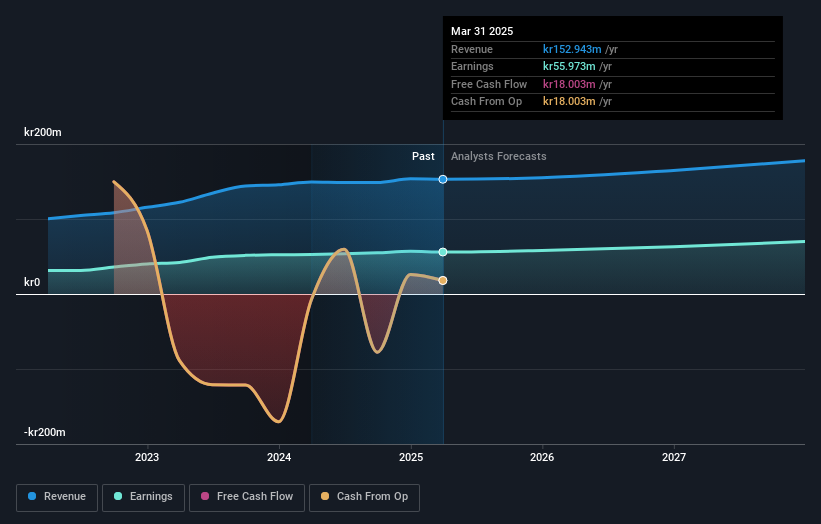Select the blue Revenue data point marker

[x=443, y=180]
